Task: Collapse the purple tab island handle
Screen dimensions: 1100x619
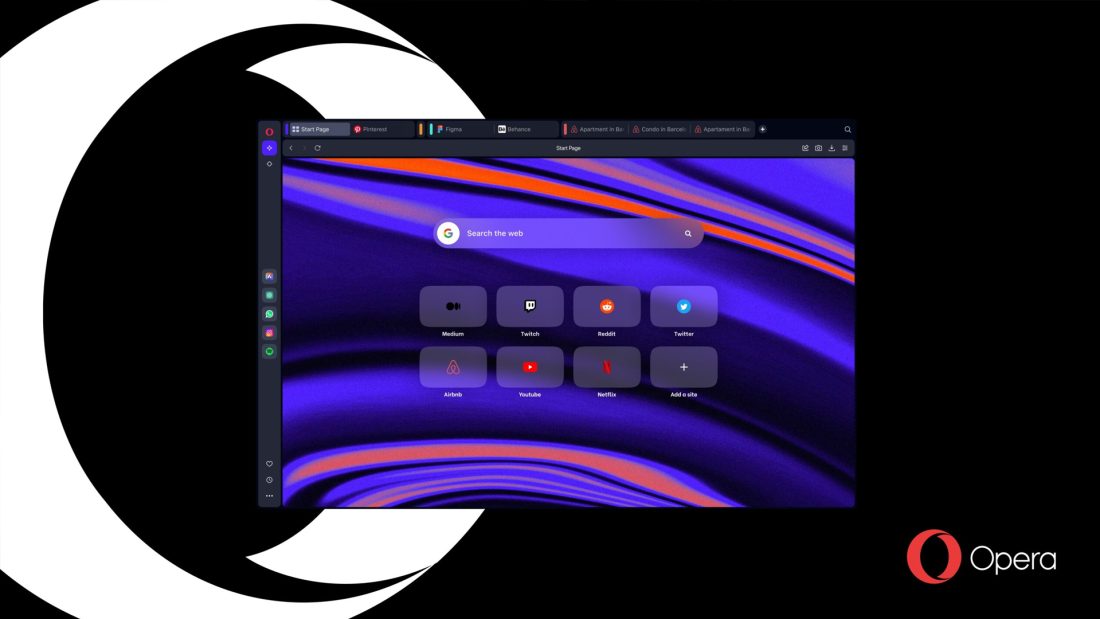Action: click(x=286, y=129)
